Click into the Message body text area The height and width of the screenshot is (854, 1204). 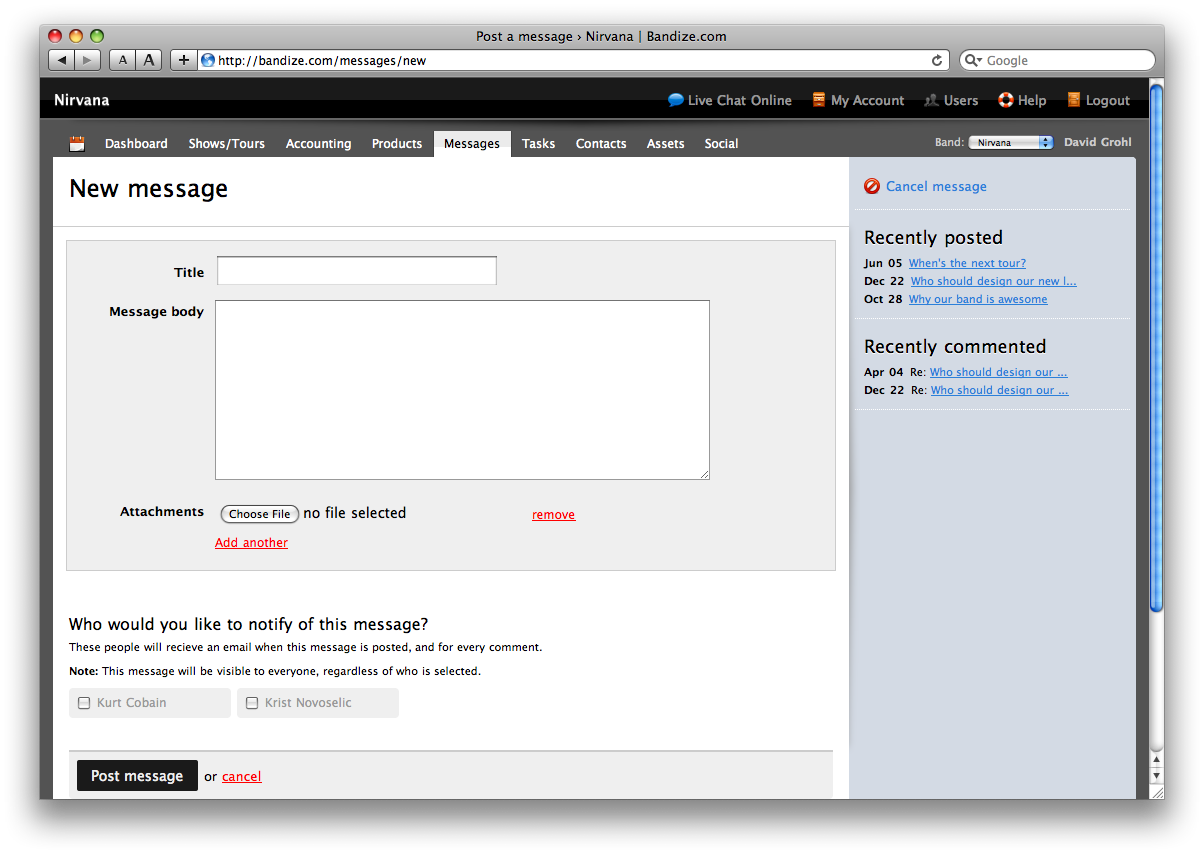[462, 390]
